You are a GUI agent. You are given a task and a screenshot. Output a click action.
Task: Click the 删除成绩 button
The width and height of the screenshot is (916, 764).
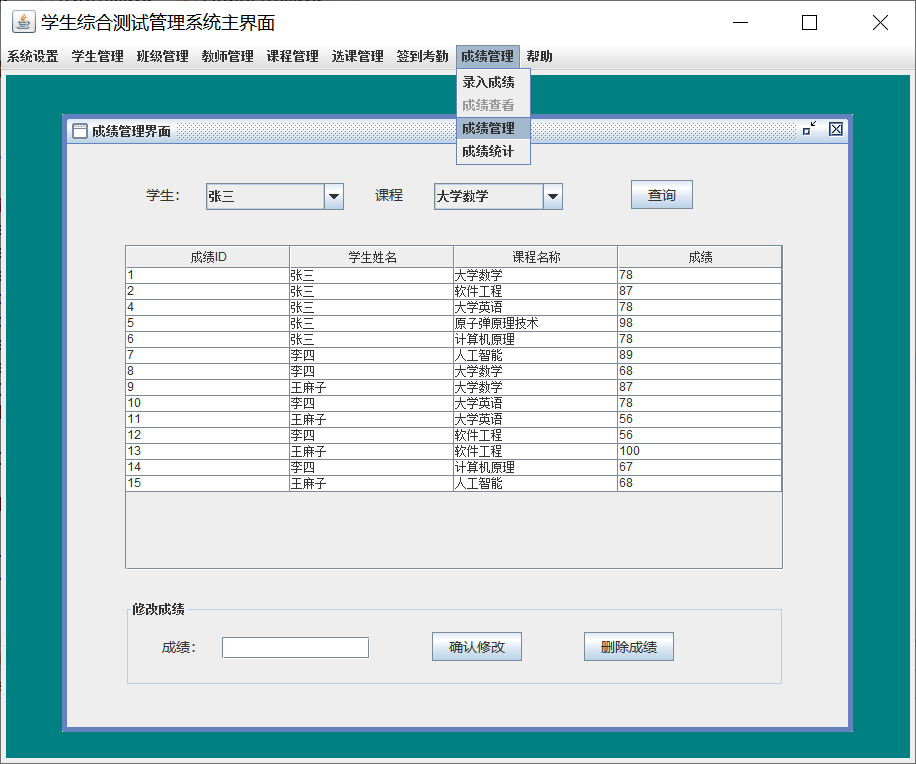tap(629, 647)
